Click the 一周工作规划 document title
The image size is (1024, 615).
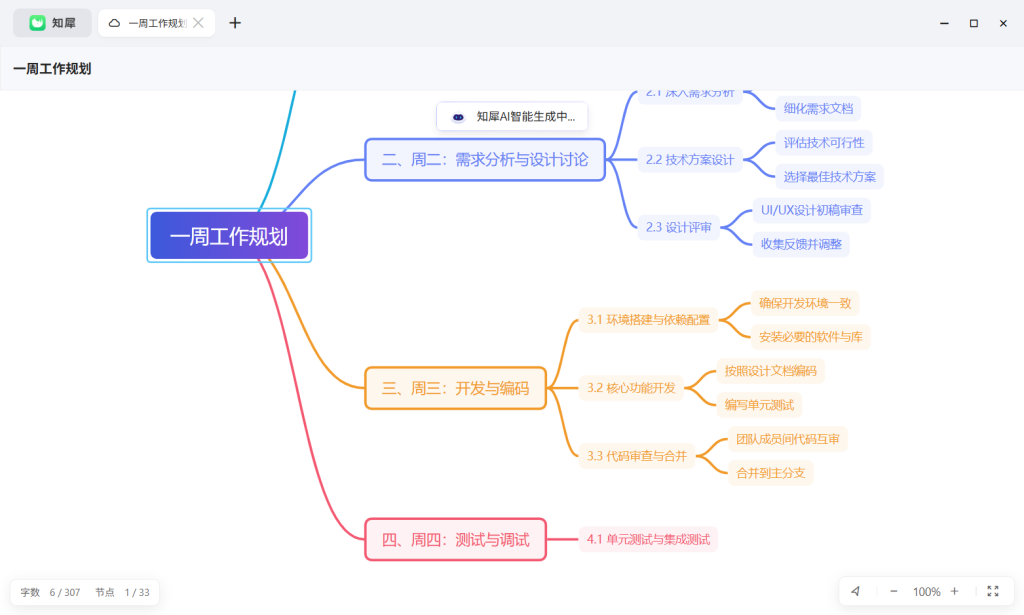[52, 69]
